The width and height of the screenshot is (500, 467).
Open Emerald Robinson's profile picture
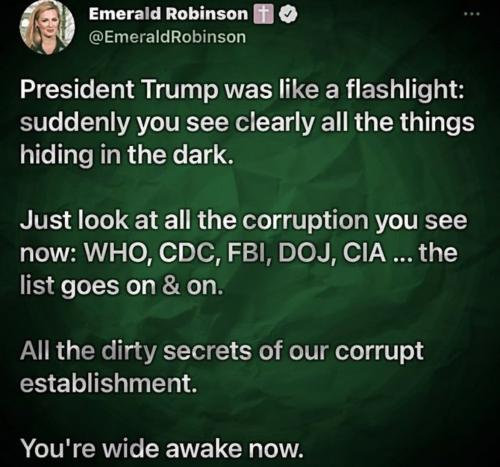(47, 27)
